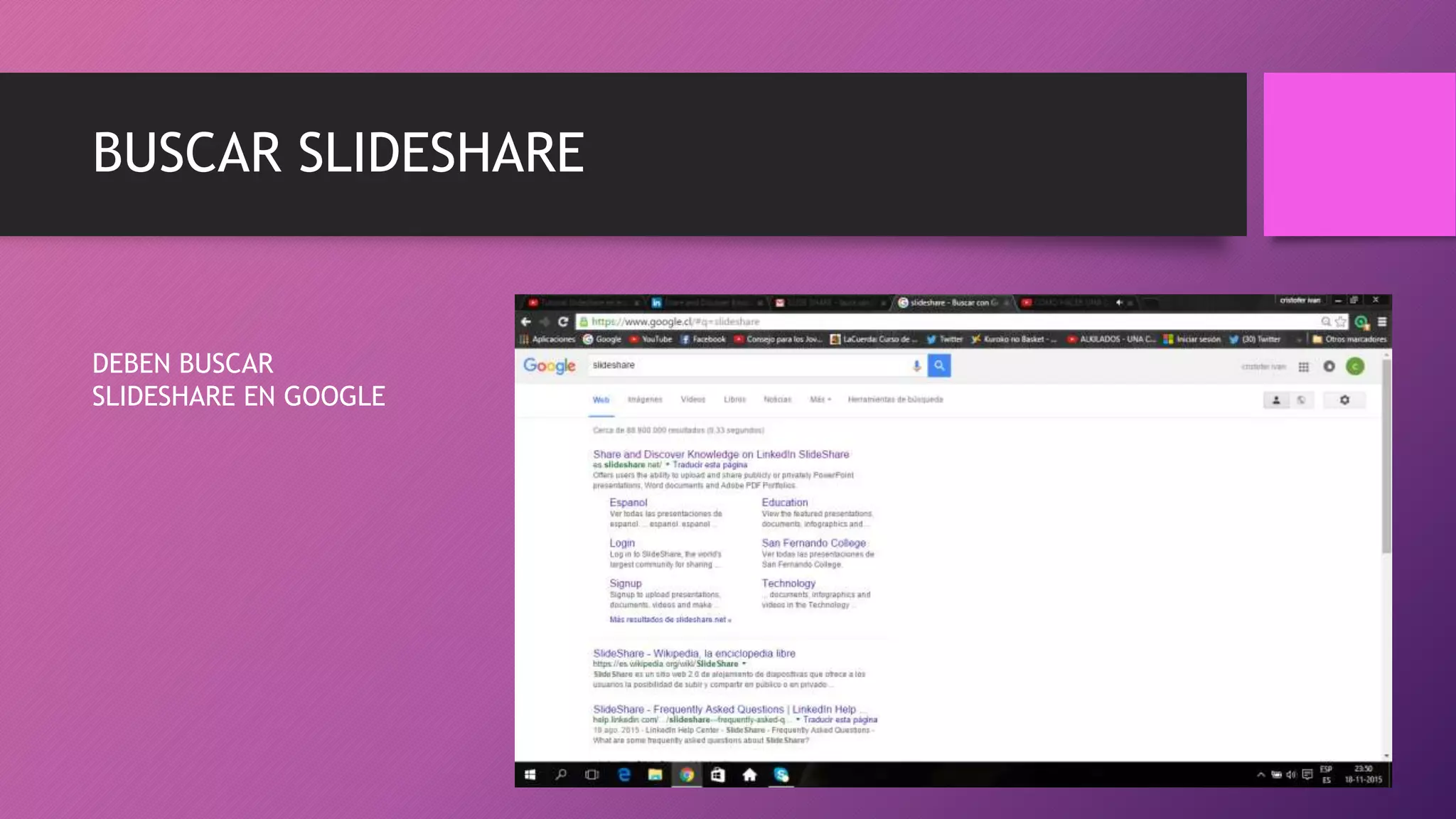1456x819 pixels.
Task: Click the home icon on taskbar
Action: point(750,775)
